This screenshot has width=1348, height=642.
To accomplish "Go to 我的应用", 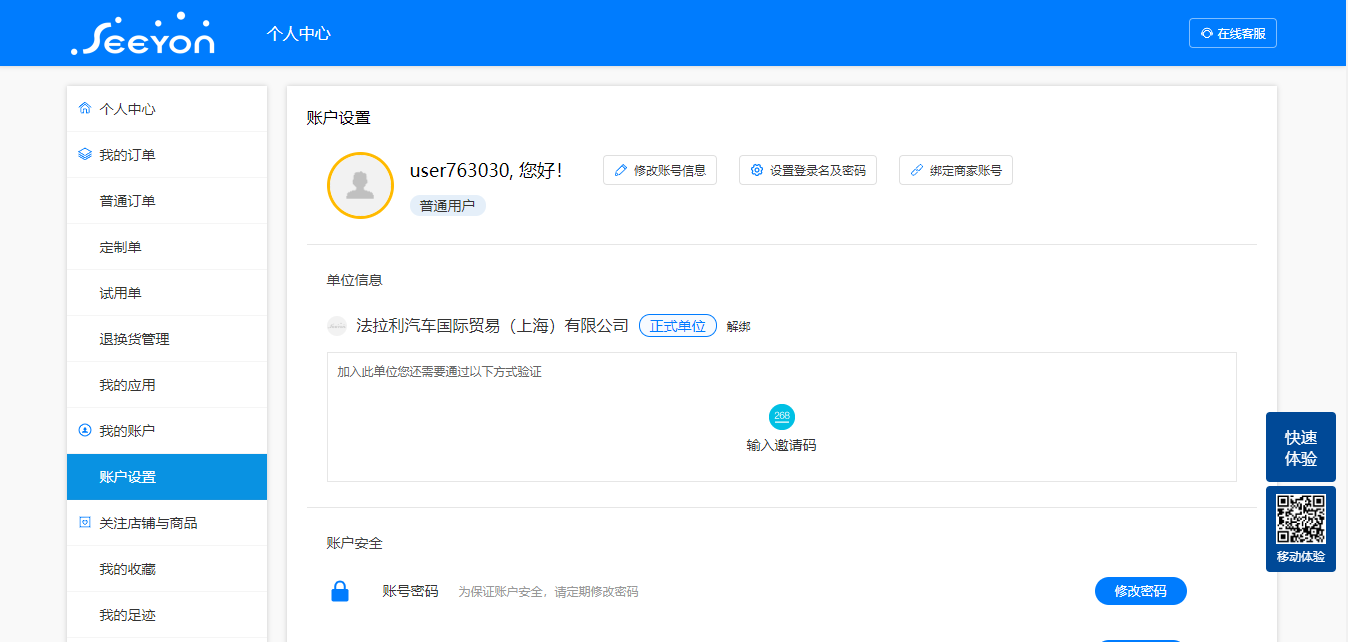I will pyautogui.click(x=167, y=385).
